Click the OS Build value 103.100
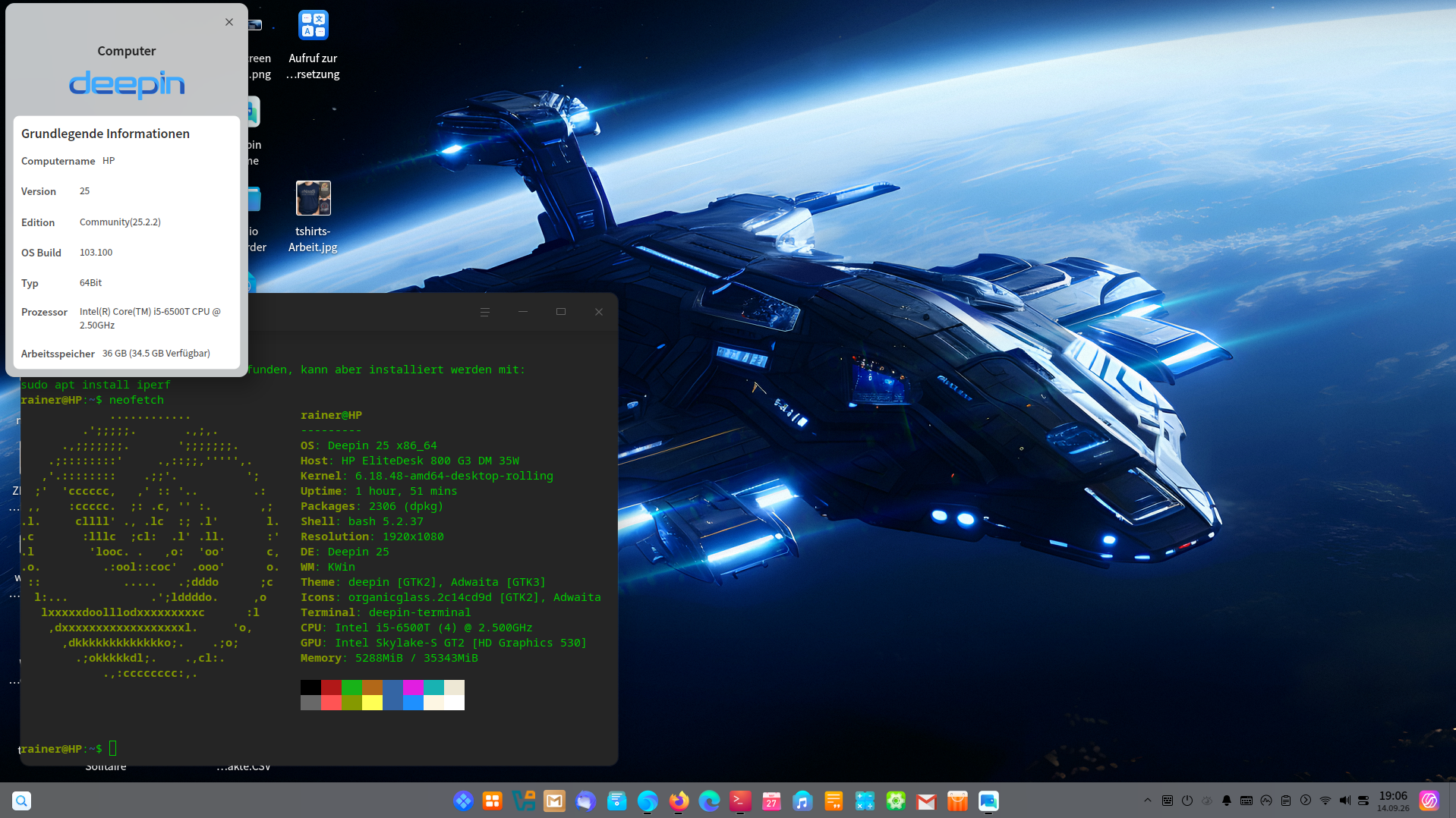The height and width of the screenshot is (818, 1456). [96, 253]
